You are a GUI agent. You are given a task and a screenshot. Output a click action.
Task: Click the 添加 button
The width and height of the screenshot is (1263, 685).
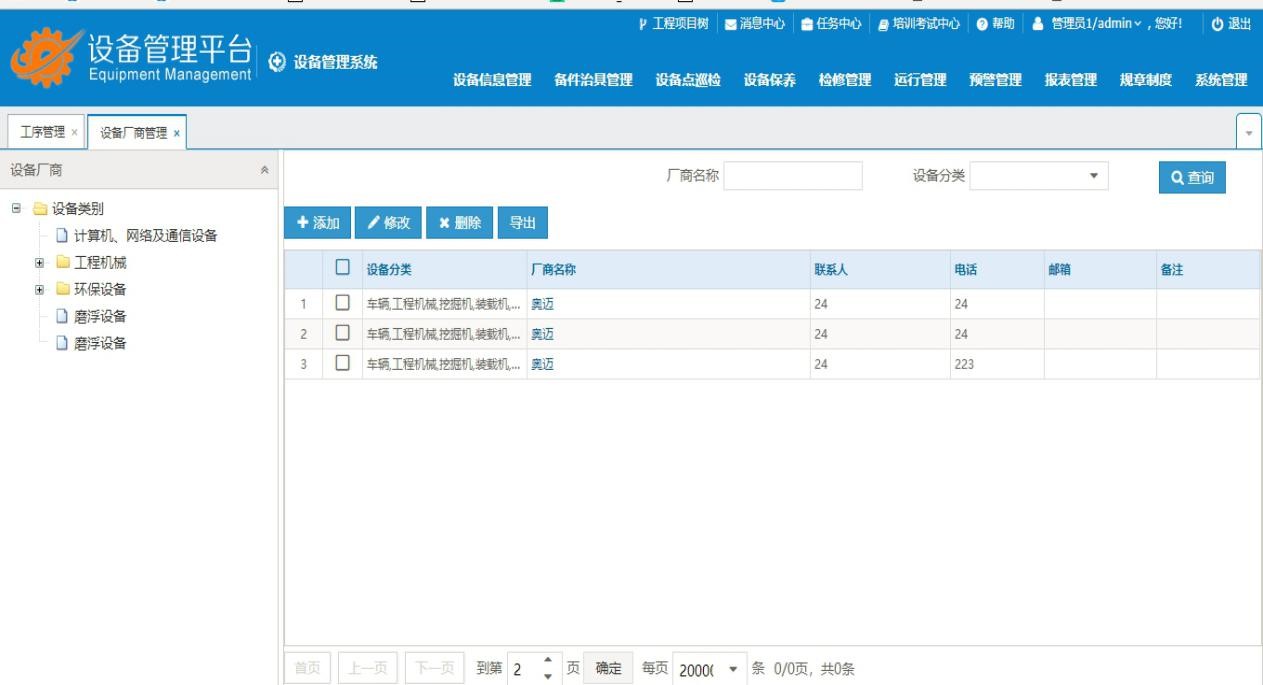pyautogui.click(x=317, y=223)
